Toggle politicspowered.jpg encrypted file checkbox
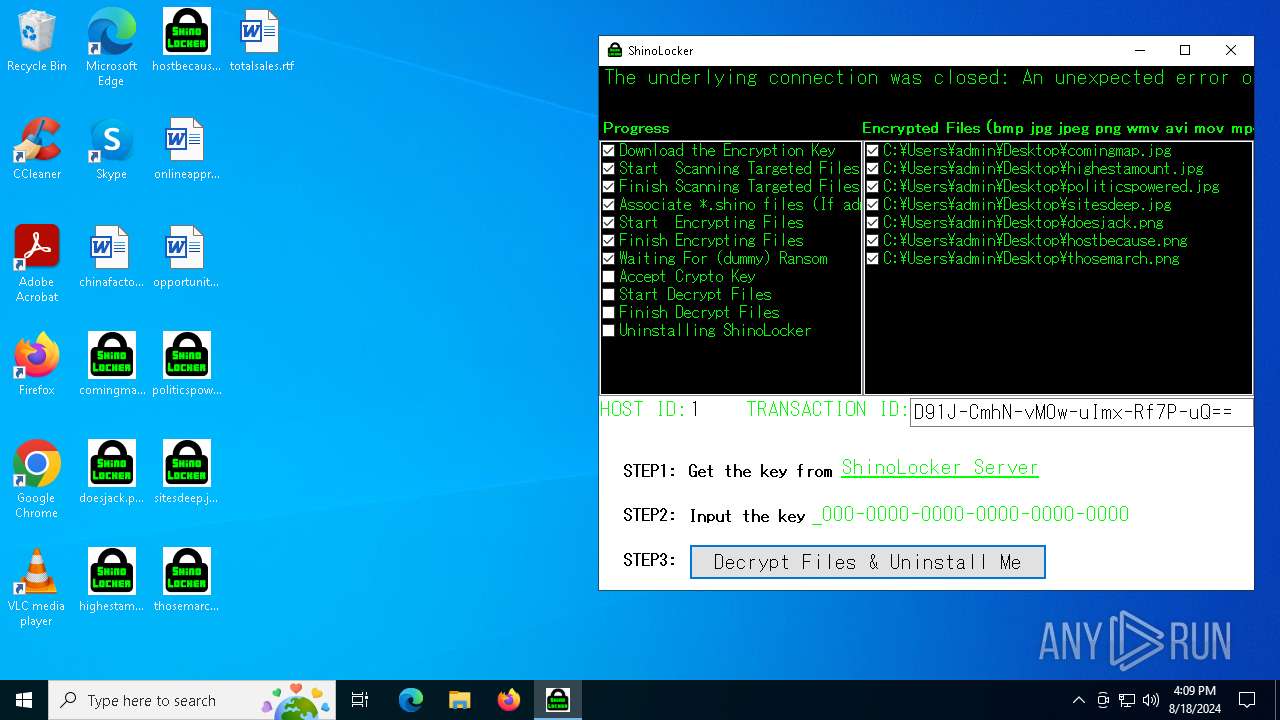 (x=872, y=187)
